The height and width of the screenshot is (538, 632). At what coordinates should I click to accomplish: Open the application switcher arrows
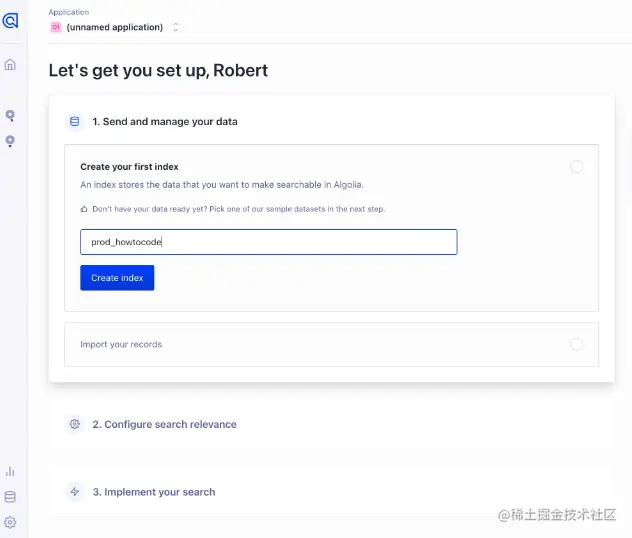point(175,27)
